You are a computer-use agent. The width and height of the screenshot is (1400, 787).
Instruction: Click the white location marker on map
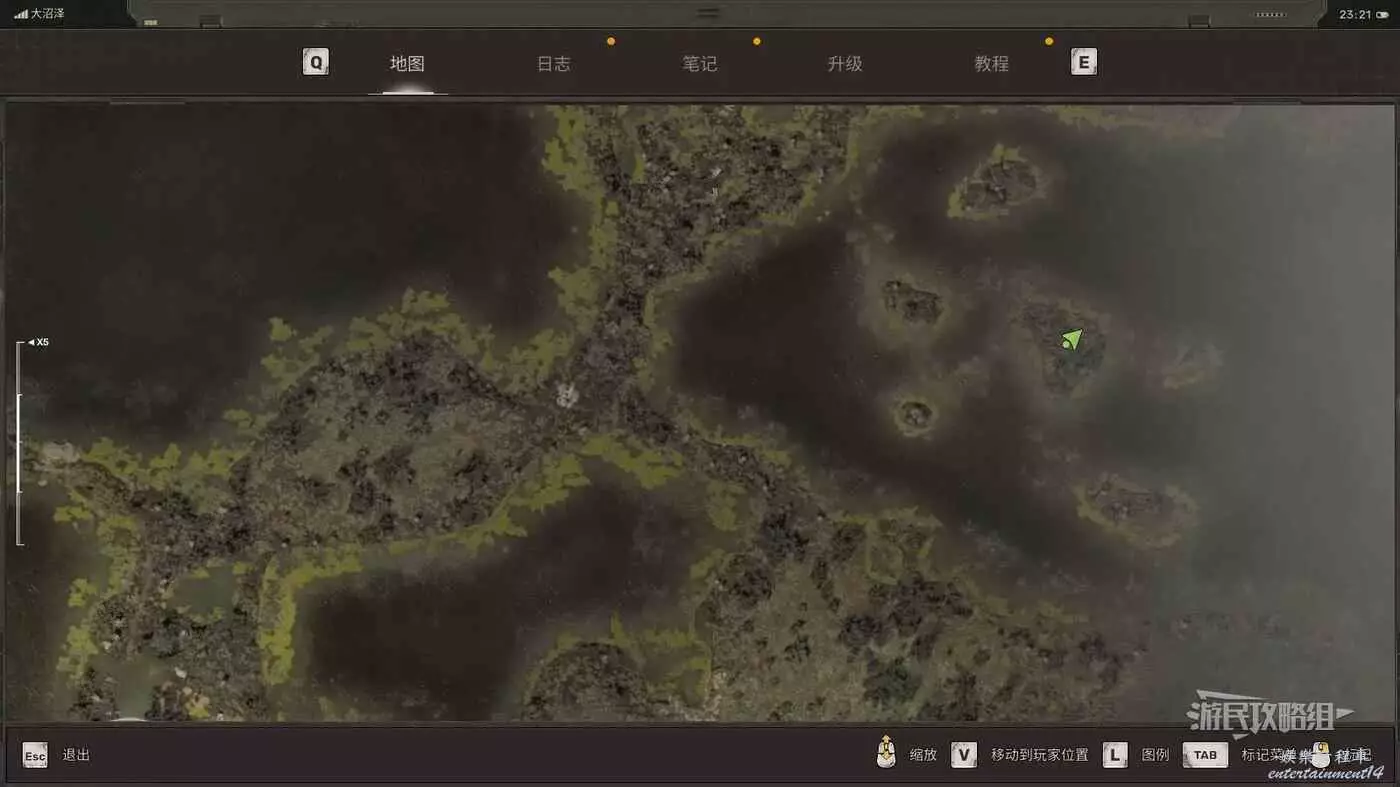point(567,394)
